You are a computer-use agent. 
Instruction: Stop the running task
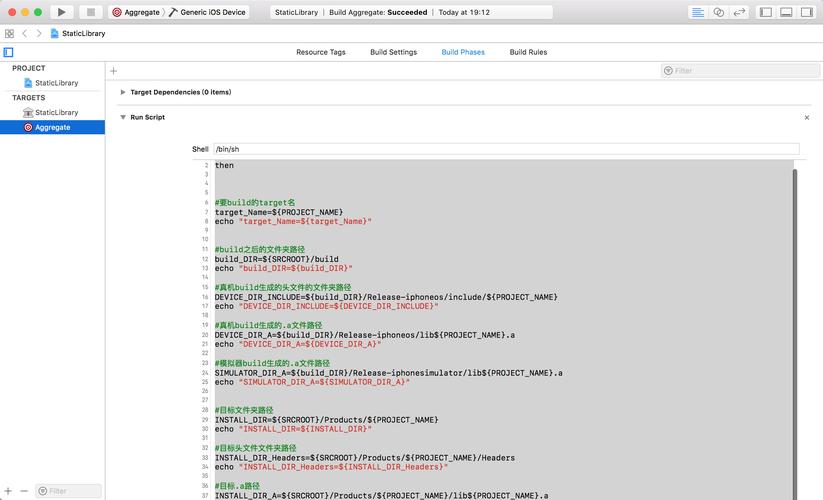91,12
